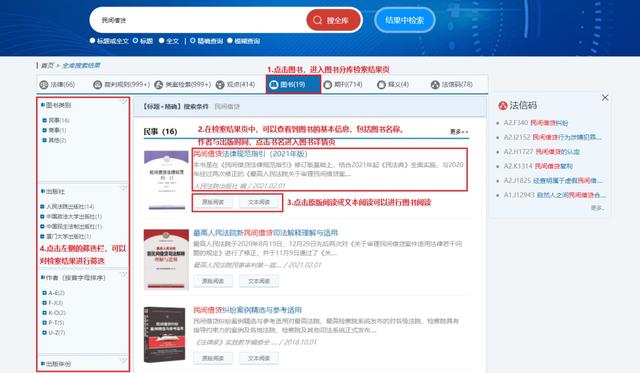Click 更多 link in 法信码 panel

click(x=597, y=208)
